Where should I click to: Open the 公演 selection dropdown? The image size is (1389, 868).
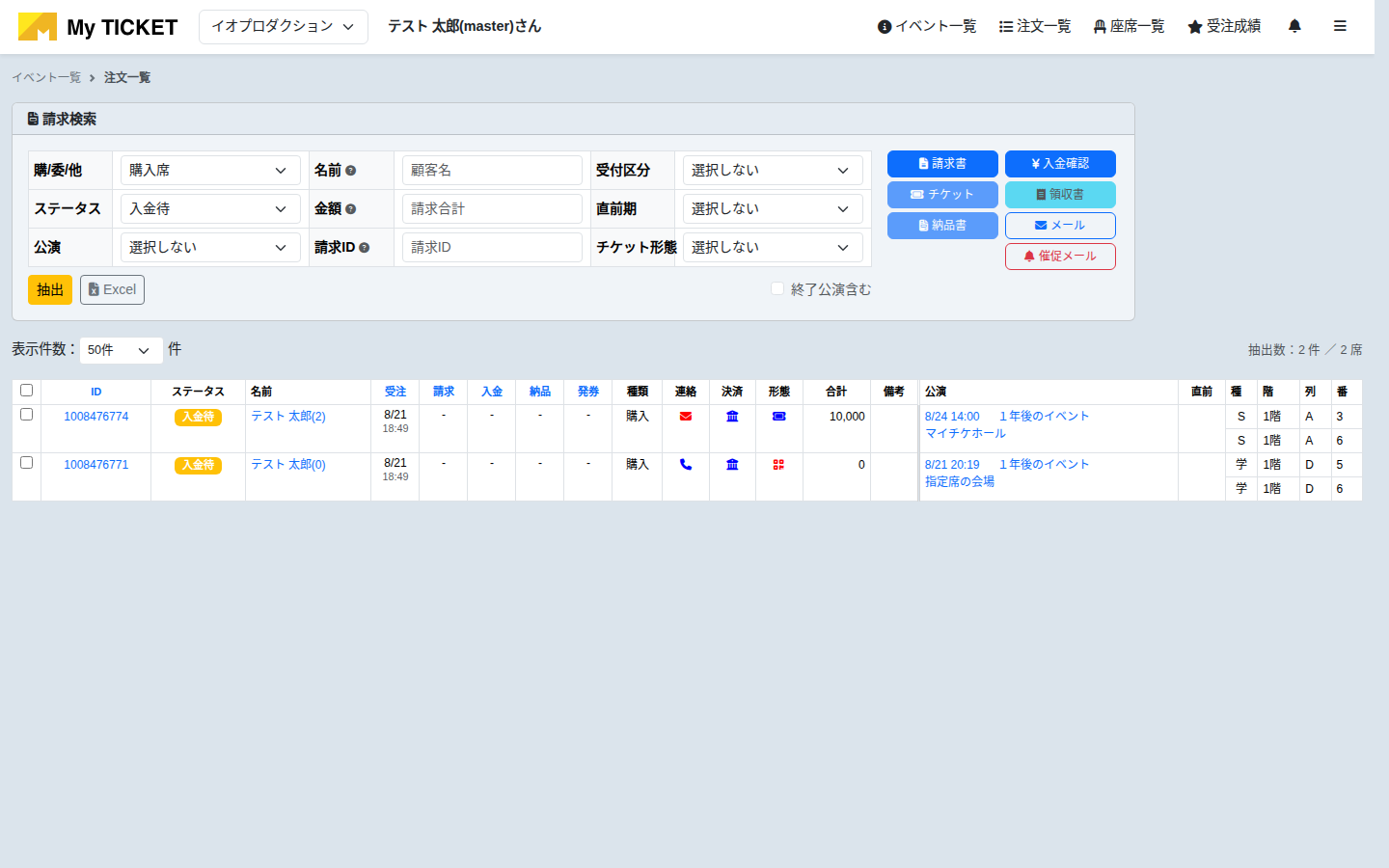coord(210,247)
